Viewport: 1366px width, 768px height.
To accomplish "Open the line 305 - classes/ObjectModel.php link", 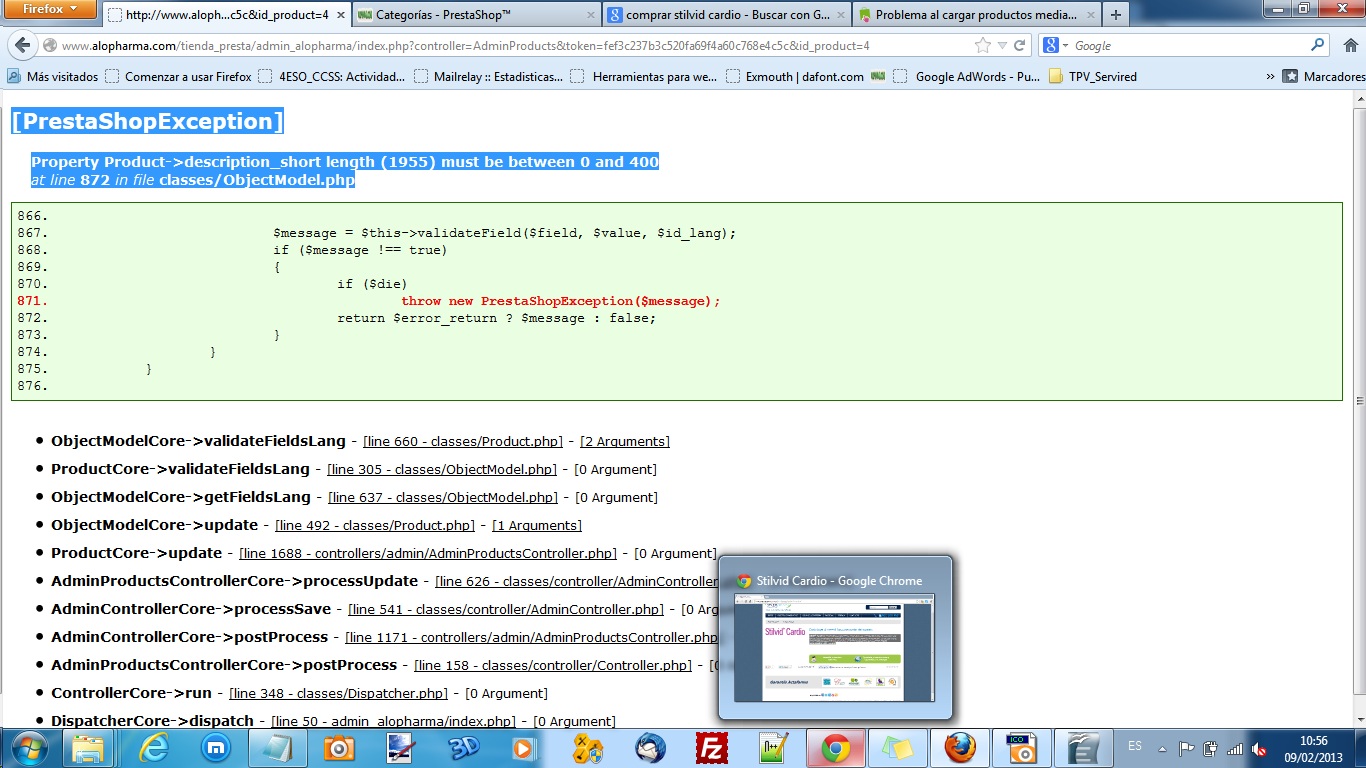I will [x=442, y=469].
